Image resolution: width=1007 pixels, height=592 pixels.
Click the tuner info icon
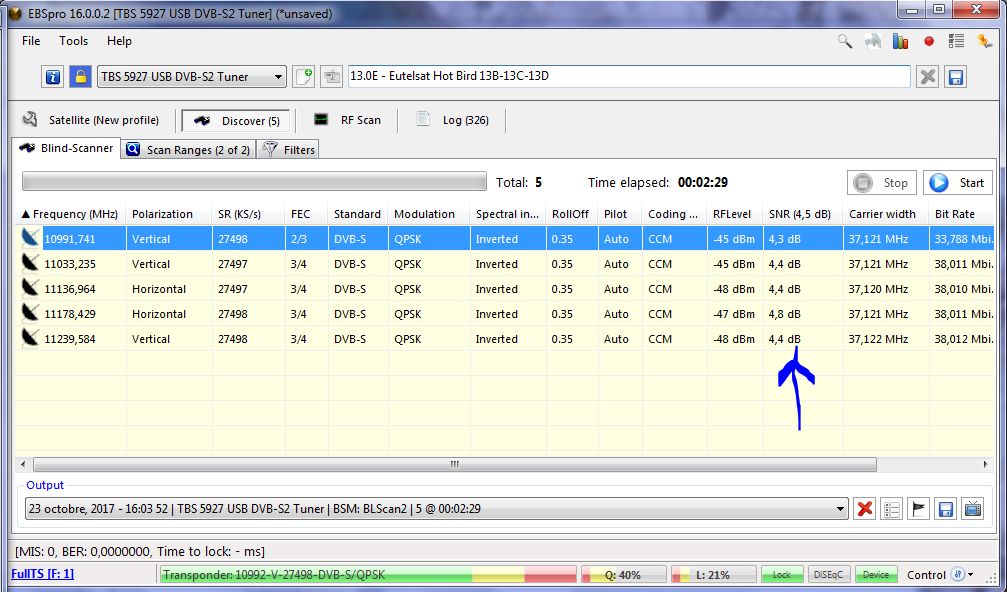(54, 77)
